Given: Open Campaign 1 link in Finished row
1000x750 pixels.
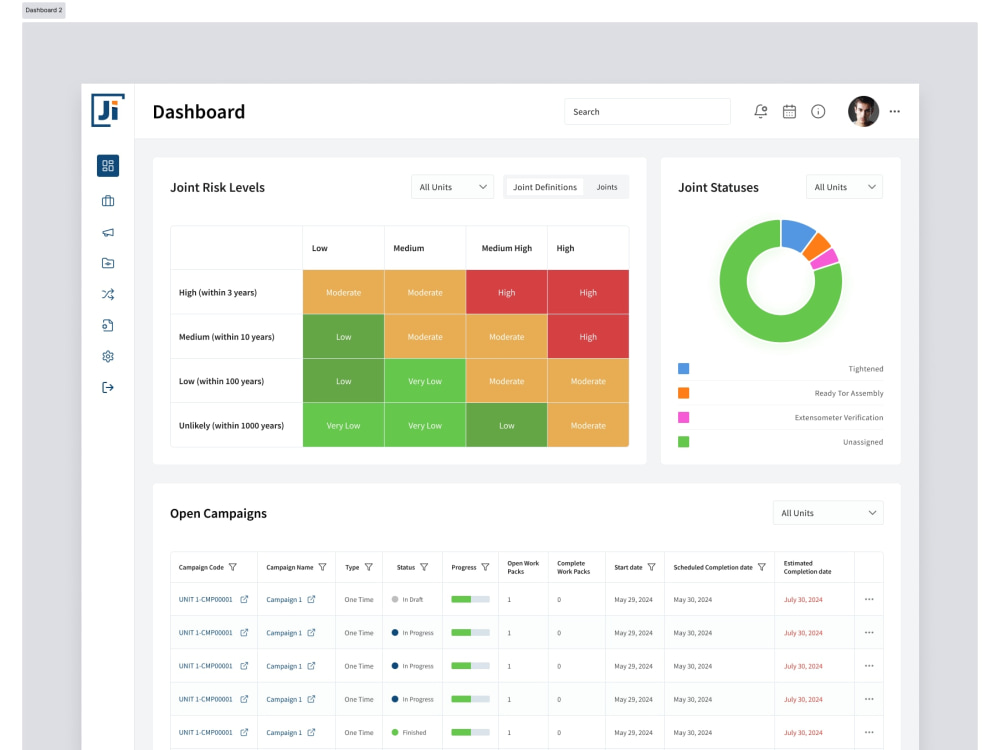Looking at the screenshot, I should point(284,732).
